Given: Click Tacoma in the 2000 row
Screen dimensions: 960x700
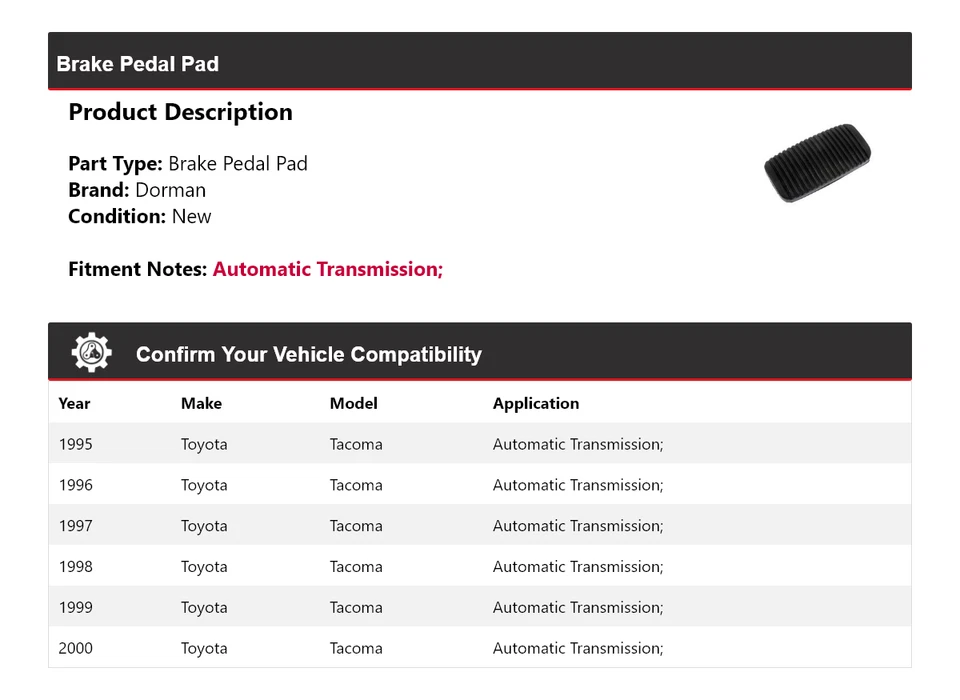Looking at the screenshot, I should pyautogui.click(x=356, y=649).
